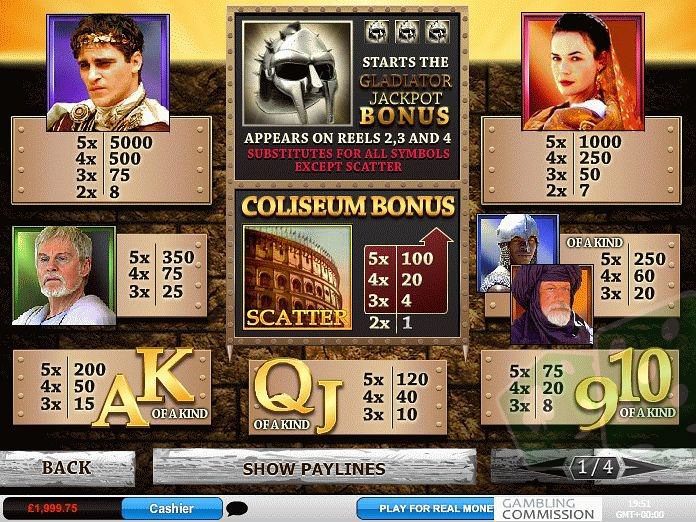Click the white-haired senator portrait symbol
This screenshot has width=696, height=522.
pyautogui.click(x=64, y=275)
